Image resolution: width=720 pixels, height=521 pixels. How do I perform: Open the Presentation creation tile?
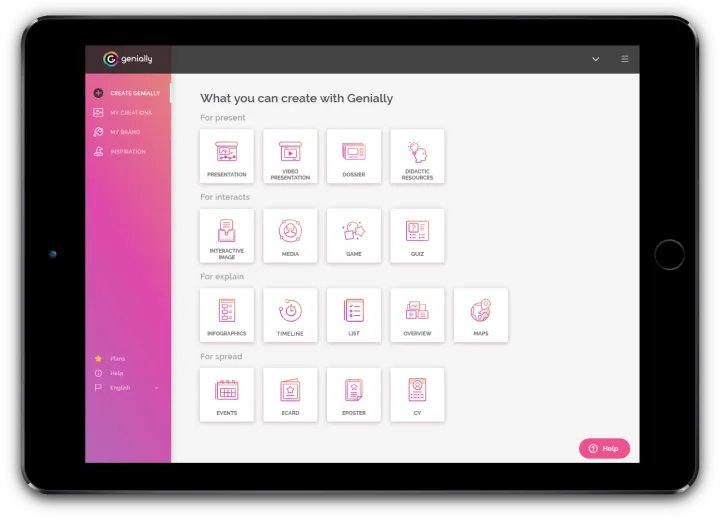(x=227, y=156)
